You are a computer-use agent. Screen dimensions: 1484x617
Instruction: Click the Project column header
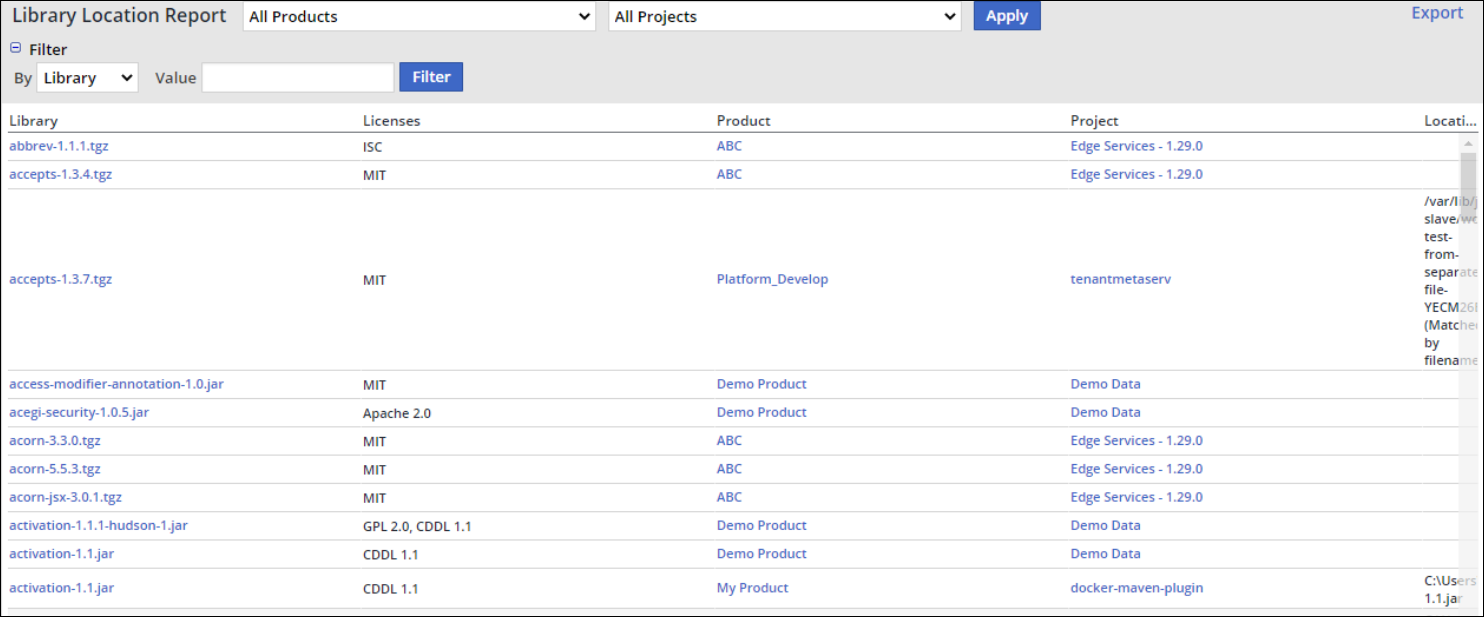1094,121
